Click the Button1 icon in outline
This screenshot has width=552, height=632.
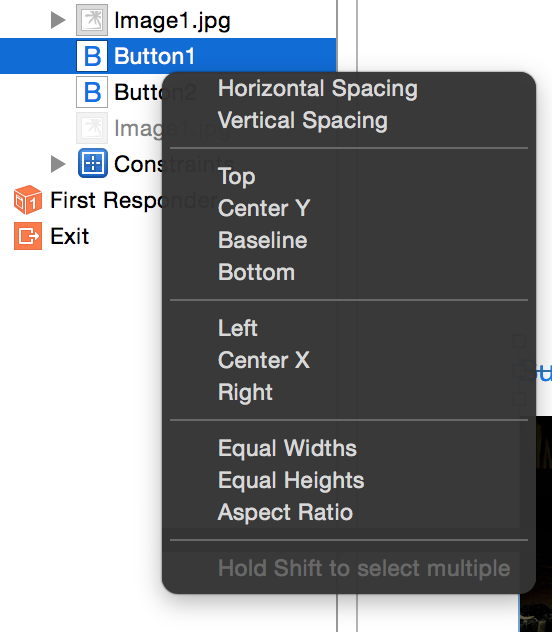[92, 56]
